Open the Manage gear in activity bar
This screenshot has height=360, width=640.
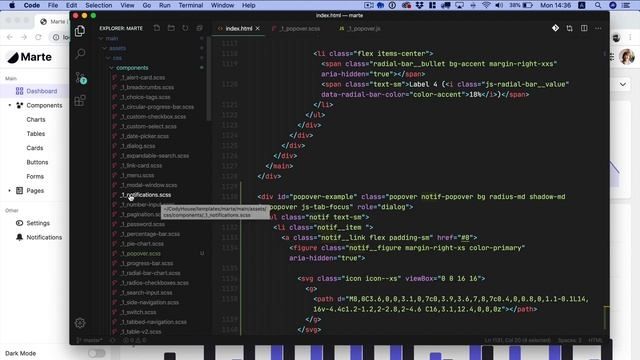tap(80, 323)
